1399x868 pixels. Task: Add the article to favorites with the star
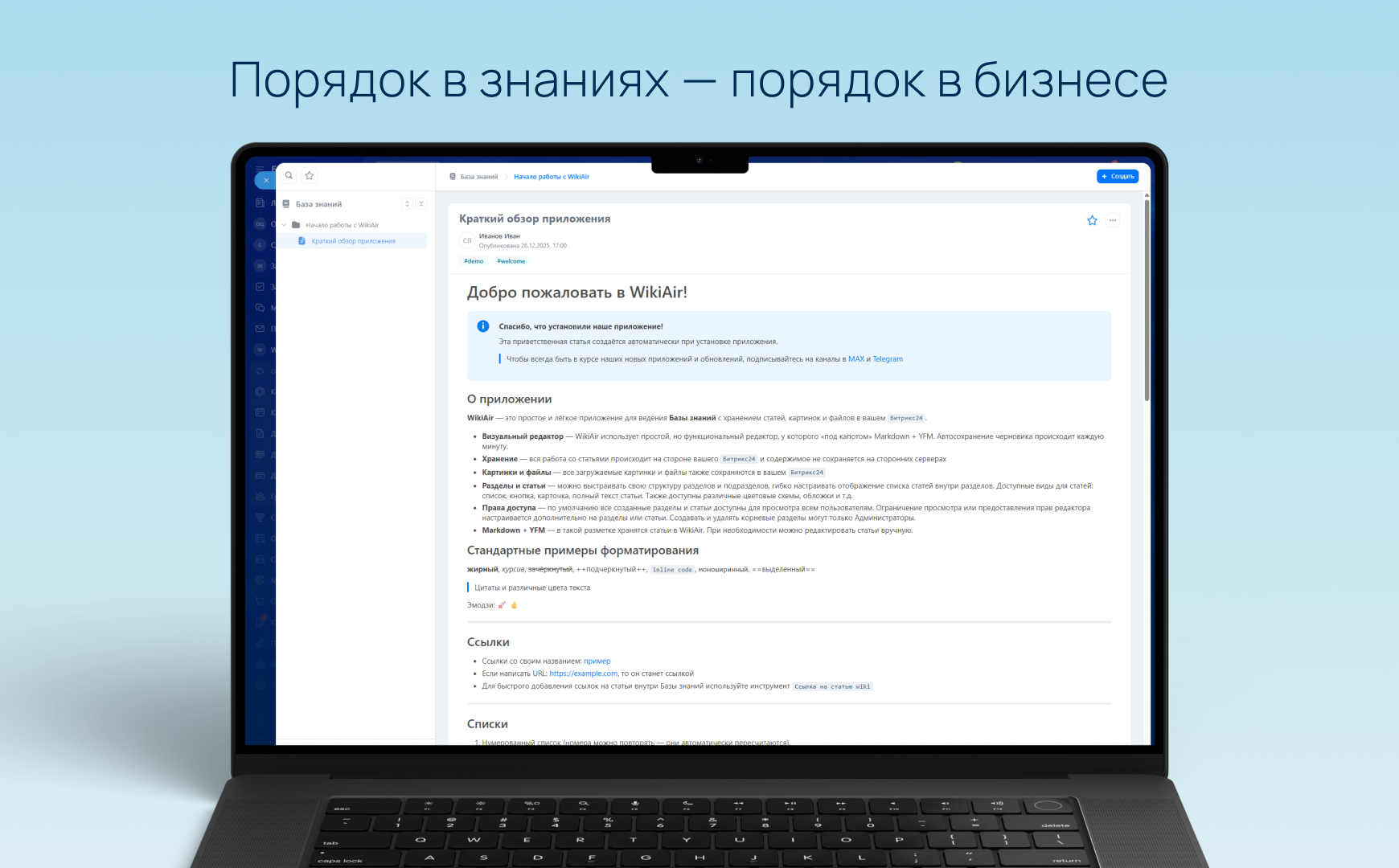click(1092, 220)
